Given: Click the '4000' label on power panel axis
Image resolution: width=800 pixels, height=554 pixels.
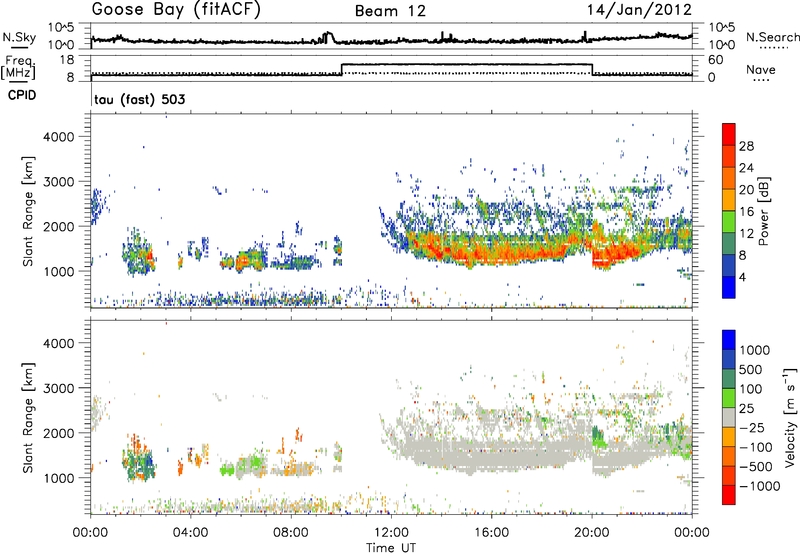Looking at the screenshot, I should [x=58, y=137].
